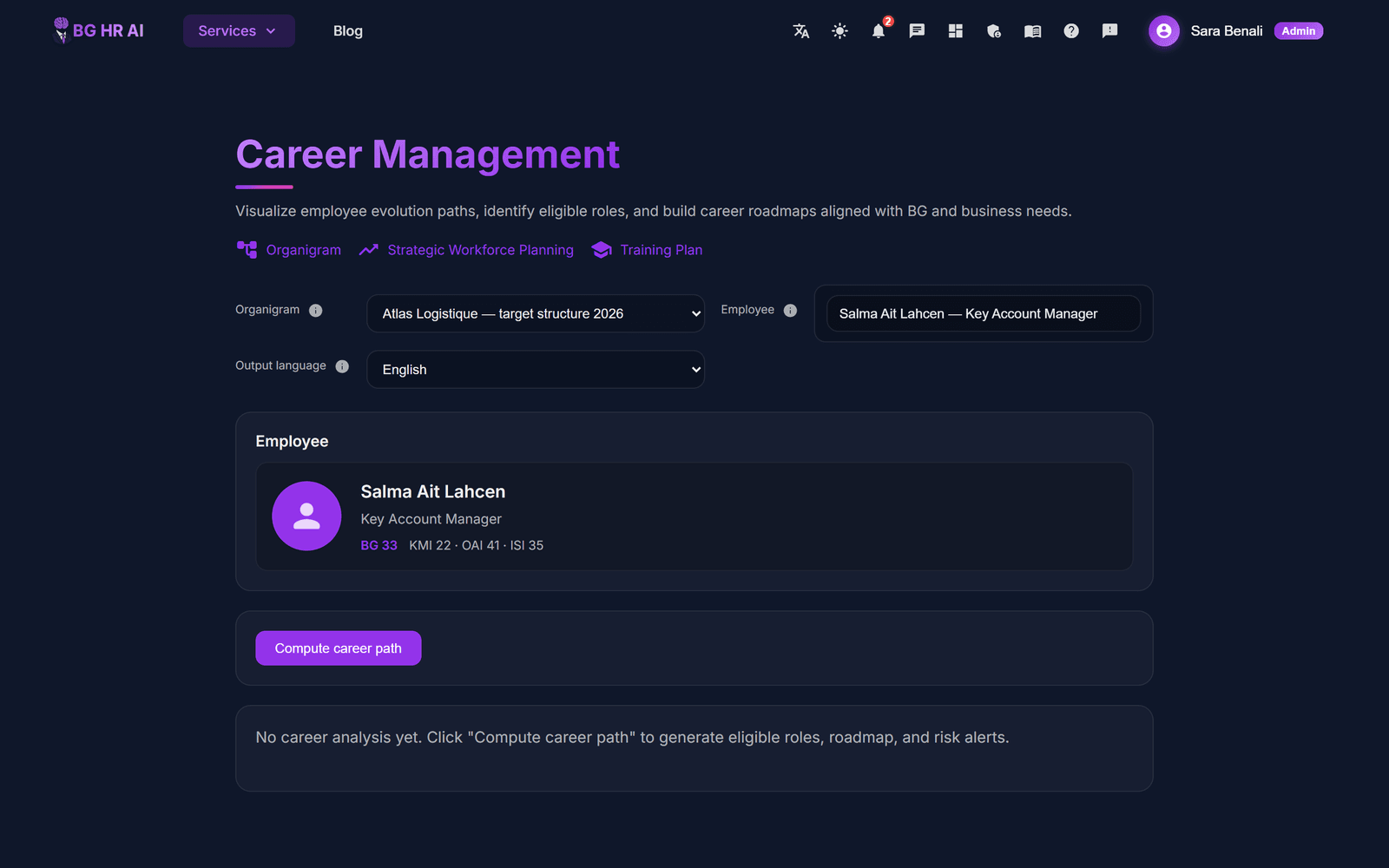Click Sara Benali's profile avatar
1389x868 pixels.
pos(1164,31)
